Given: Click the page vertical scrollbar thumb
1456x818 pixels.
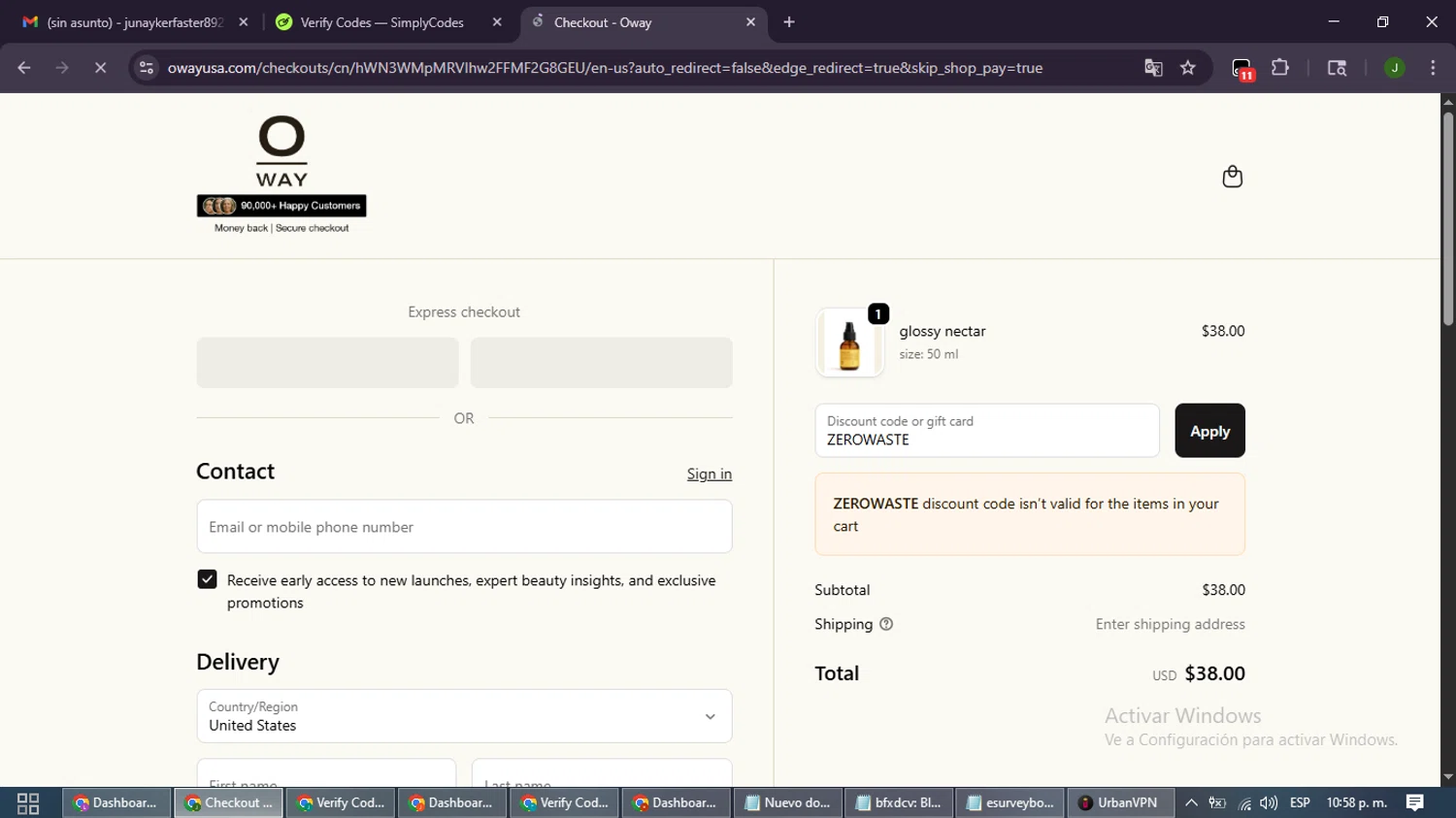Looking at the screenshot, I should pyautogui.click(x=1448, y=218).
